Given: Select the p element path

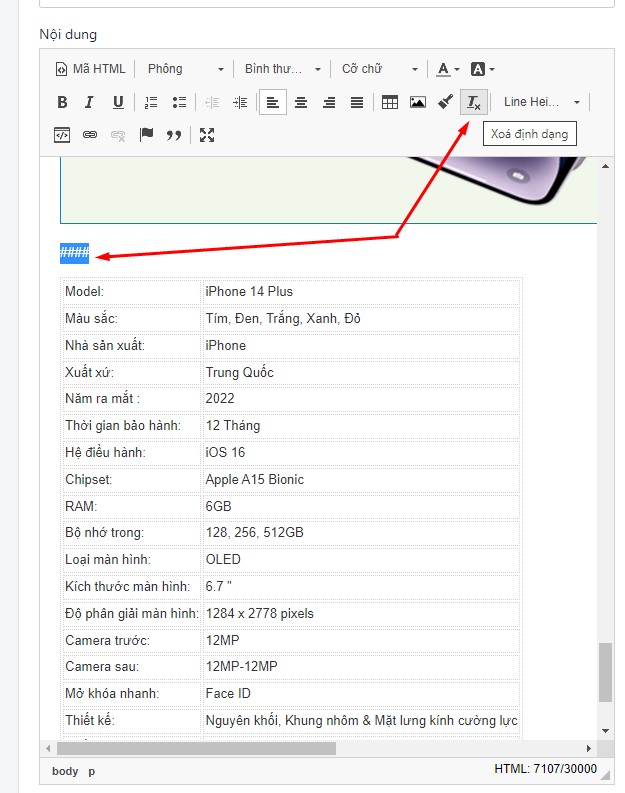Looking at the screenshot, I should pyautogui.click(x=92, y=771).
